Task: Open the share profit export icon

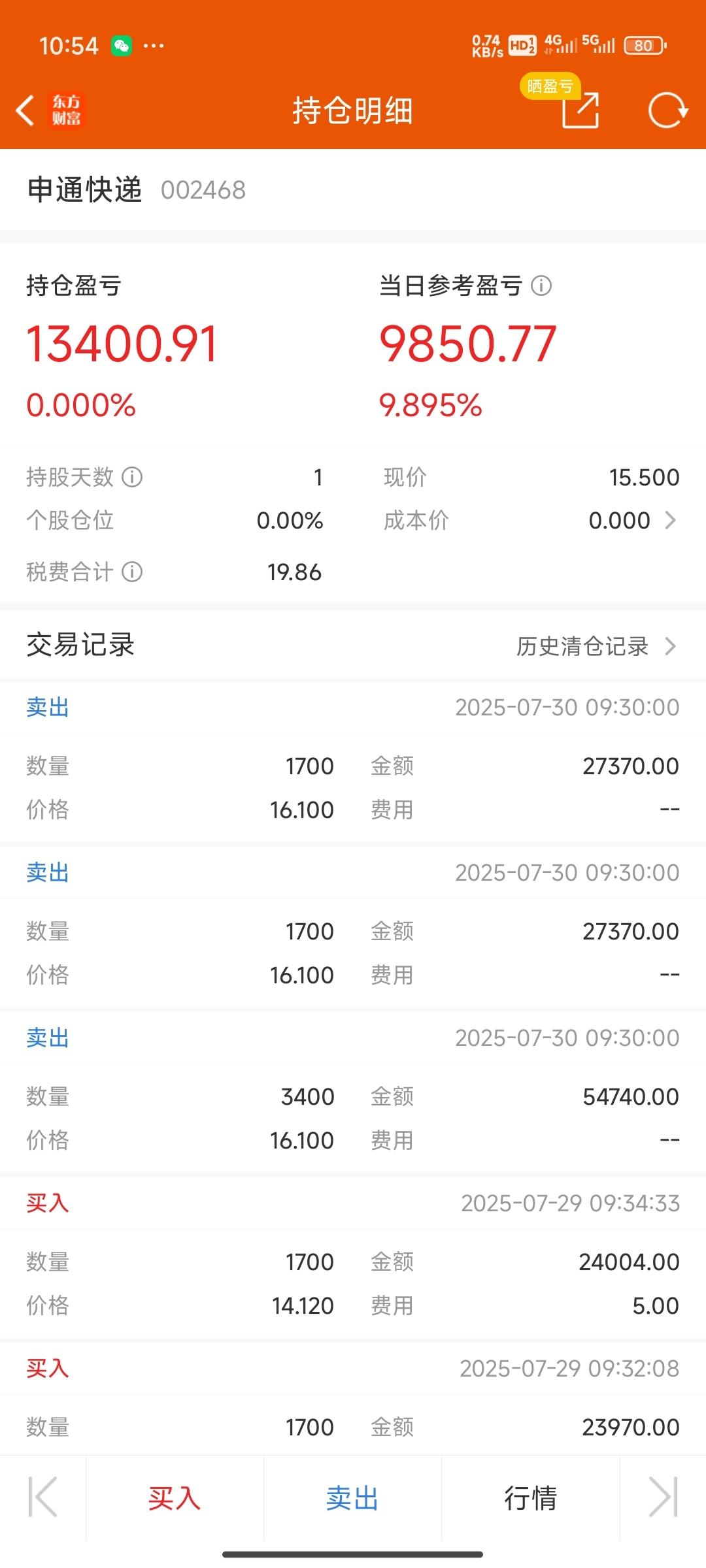Action: click(580, 110)
